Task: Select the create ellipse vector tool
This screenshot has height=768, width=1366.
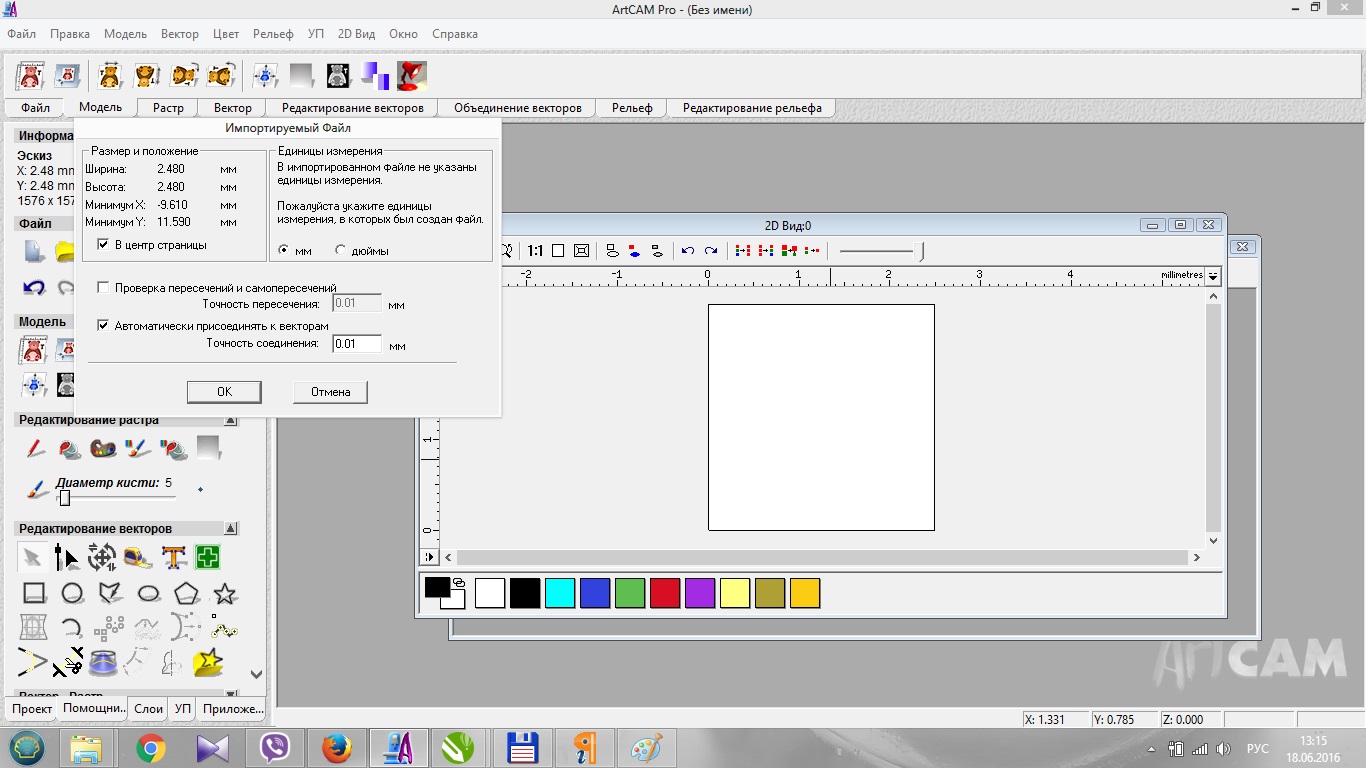Action: [148, 593]
